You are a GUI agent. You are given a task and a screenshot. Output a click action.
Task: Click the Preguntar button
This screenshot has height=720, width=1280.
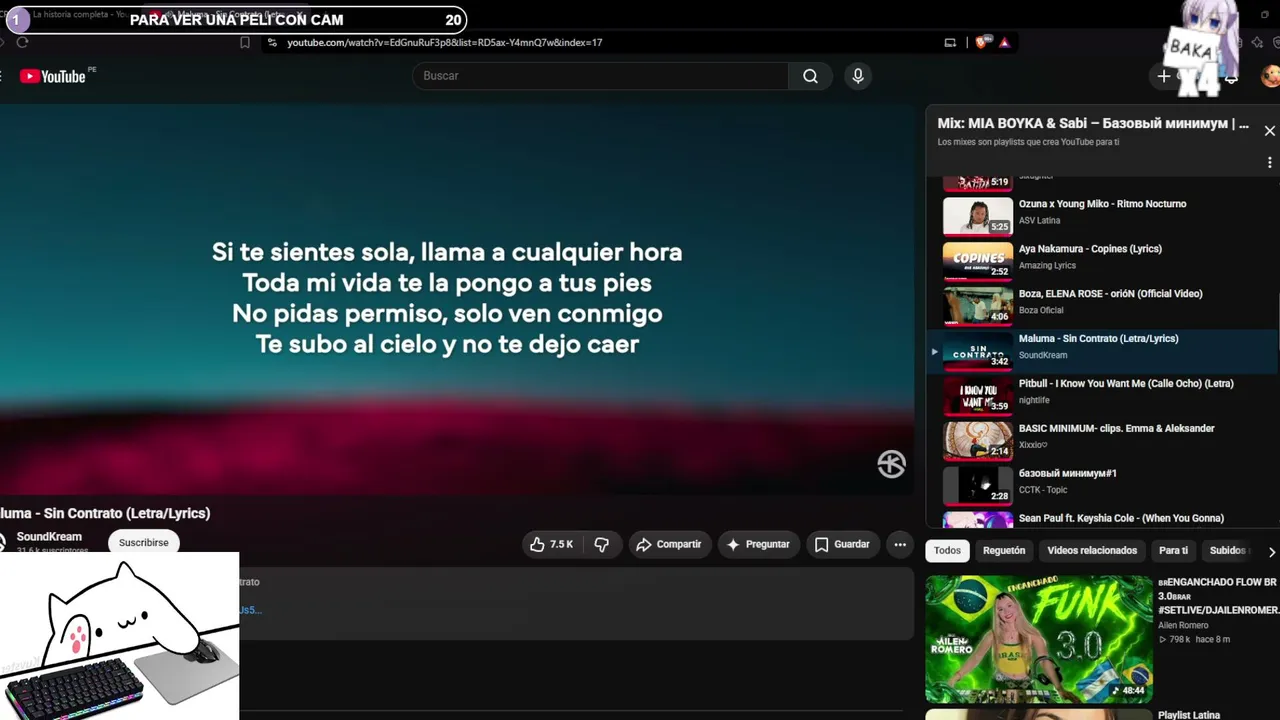(x=758, y=544)
